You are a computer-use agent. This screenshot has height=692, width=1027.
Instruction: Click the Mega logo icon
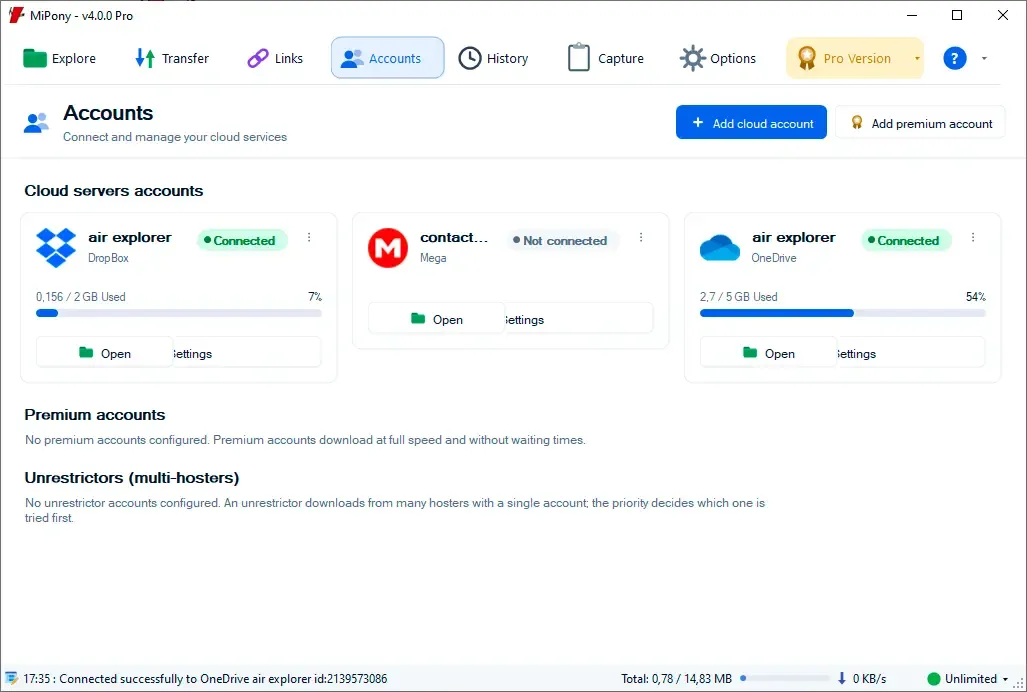[x=388, y=247]
